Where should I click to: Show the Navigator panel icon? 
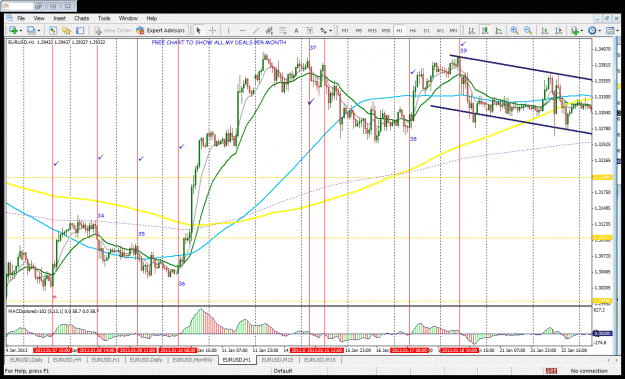66,30
